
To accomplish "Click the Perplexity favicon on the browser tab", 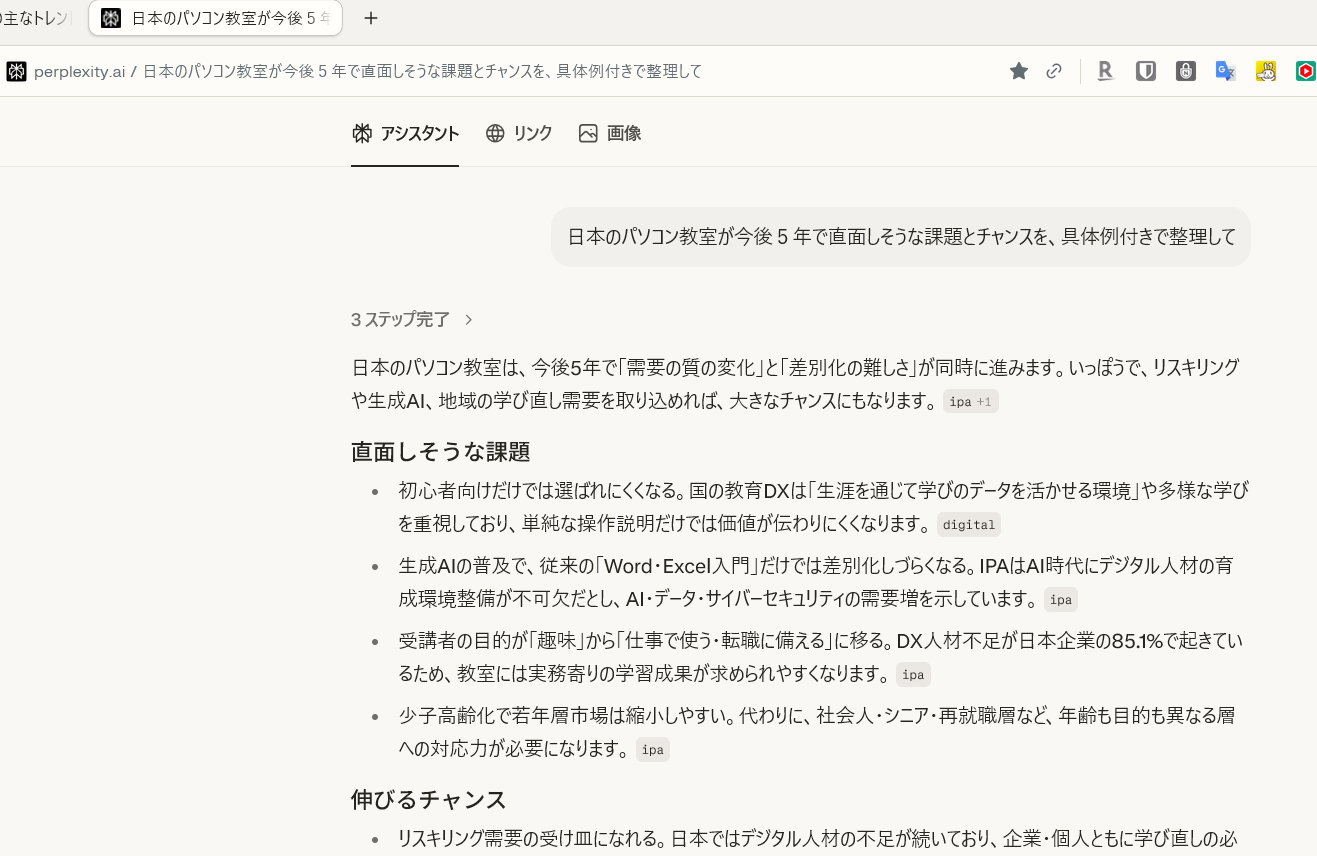I will pyautogui.click(x=111, y=18).
